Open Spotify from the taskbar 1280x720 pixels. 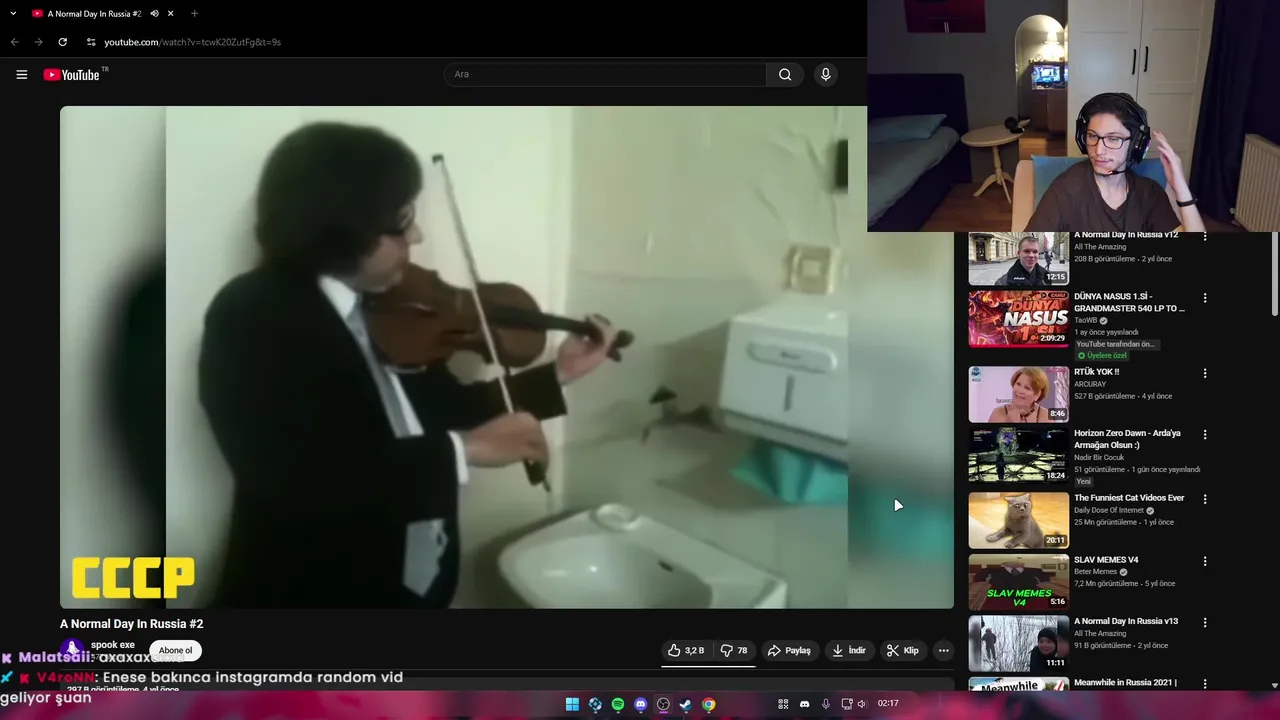618,704
